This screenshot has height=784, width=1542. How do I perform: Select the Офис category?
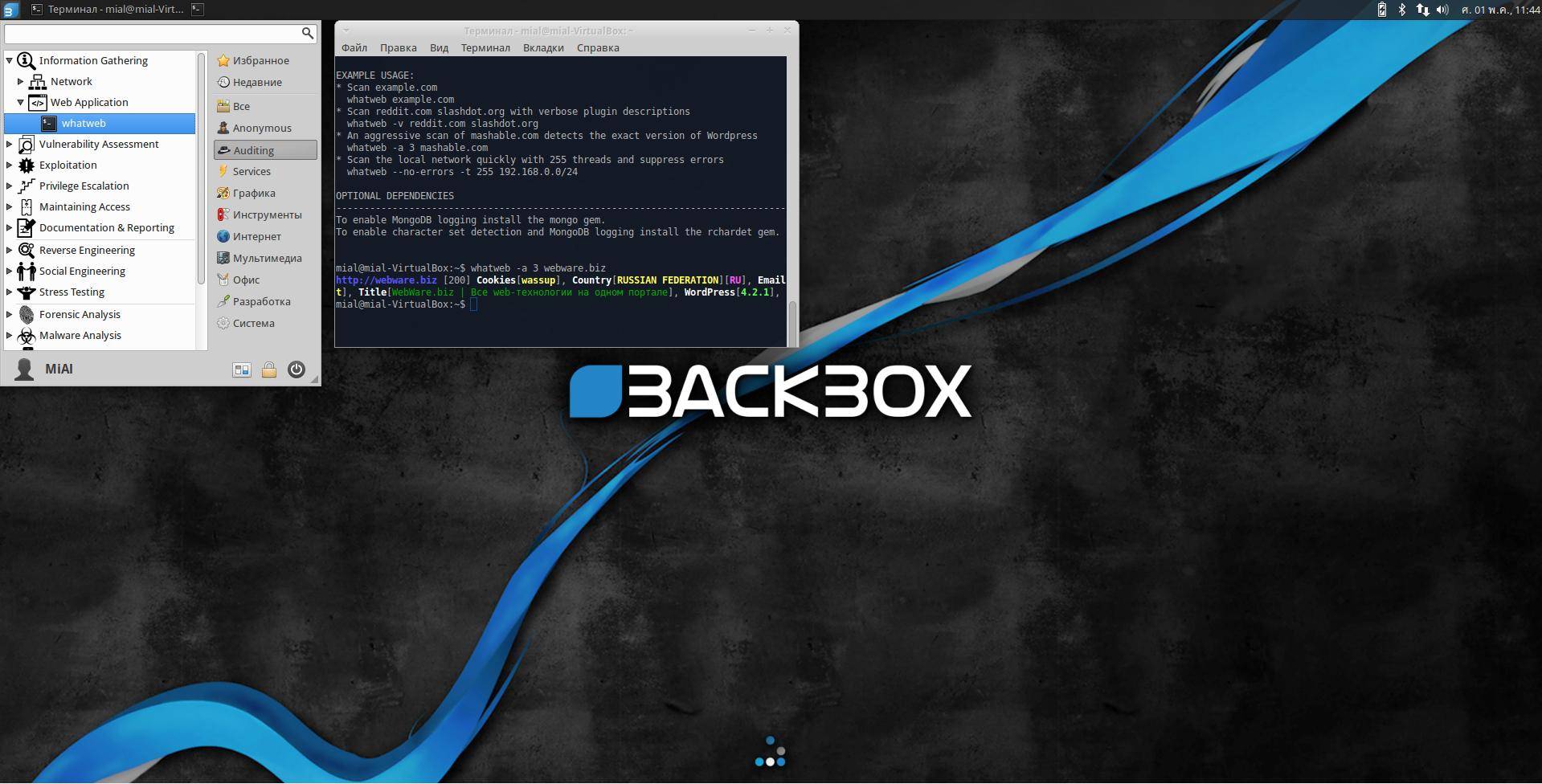(x=265, y=280)
